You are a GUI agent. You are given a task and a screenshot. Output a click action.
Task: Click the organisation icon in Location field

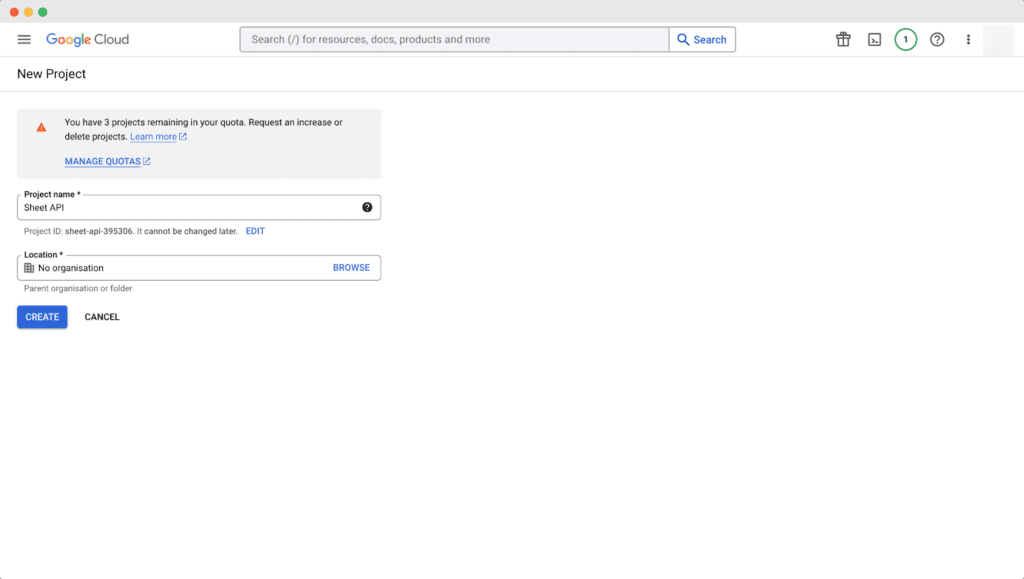[x=30, y=267]
